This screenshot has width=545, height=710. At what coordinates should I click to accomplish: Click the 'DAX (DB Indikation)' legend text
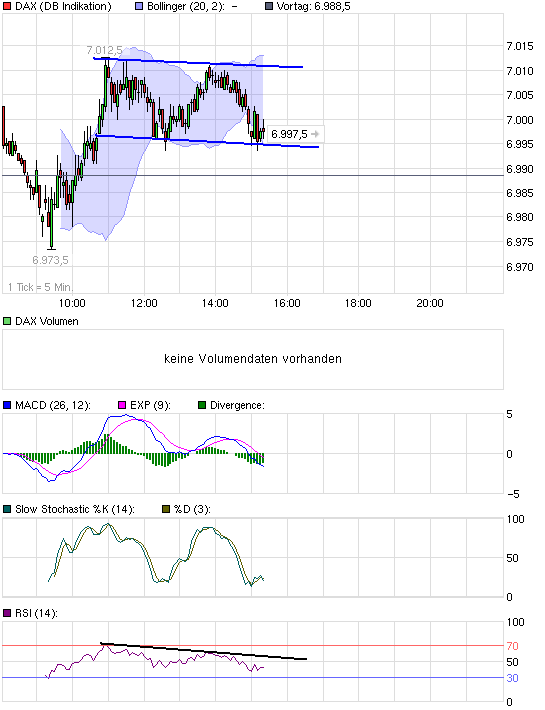tap(63, 6)
